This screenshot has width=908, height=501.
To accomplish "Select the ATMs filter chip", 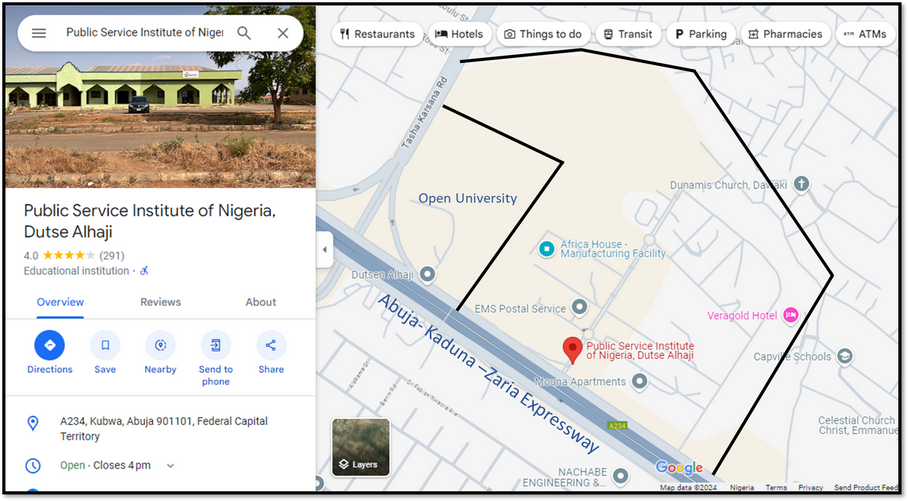I will pos(865,34).
